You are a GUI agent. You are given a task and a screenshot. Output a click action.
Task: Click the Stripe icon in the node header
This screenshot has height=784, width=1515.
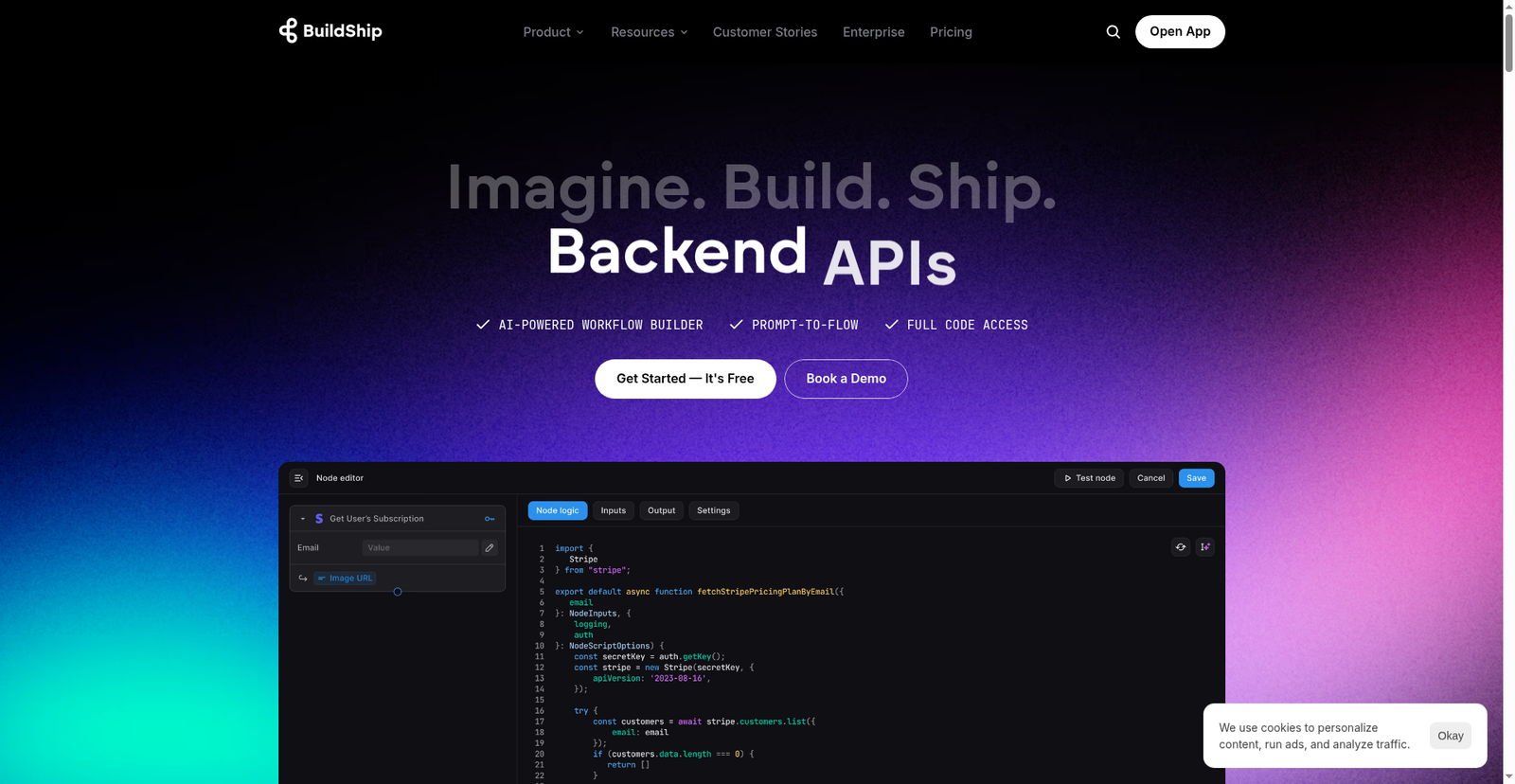[319, 519]
